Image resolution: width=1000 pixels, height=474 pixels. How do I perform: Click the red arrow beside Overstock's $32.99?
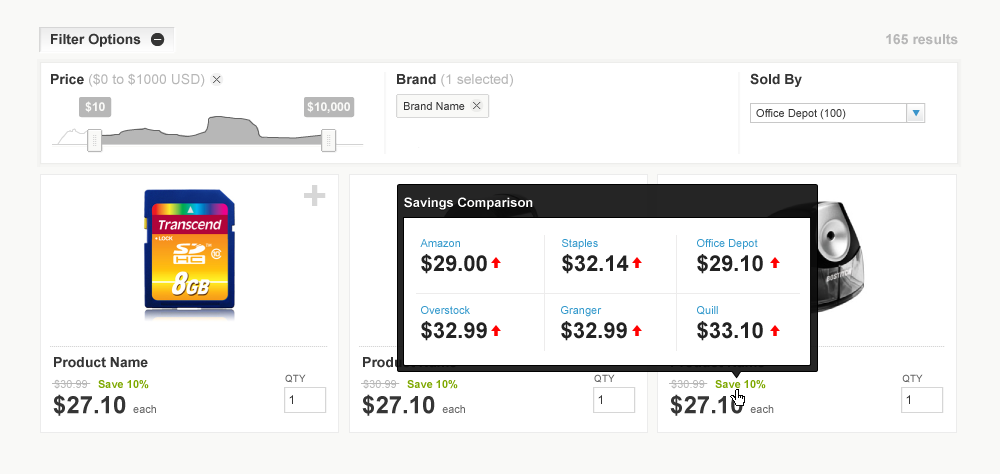click(x=496, y=330)
